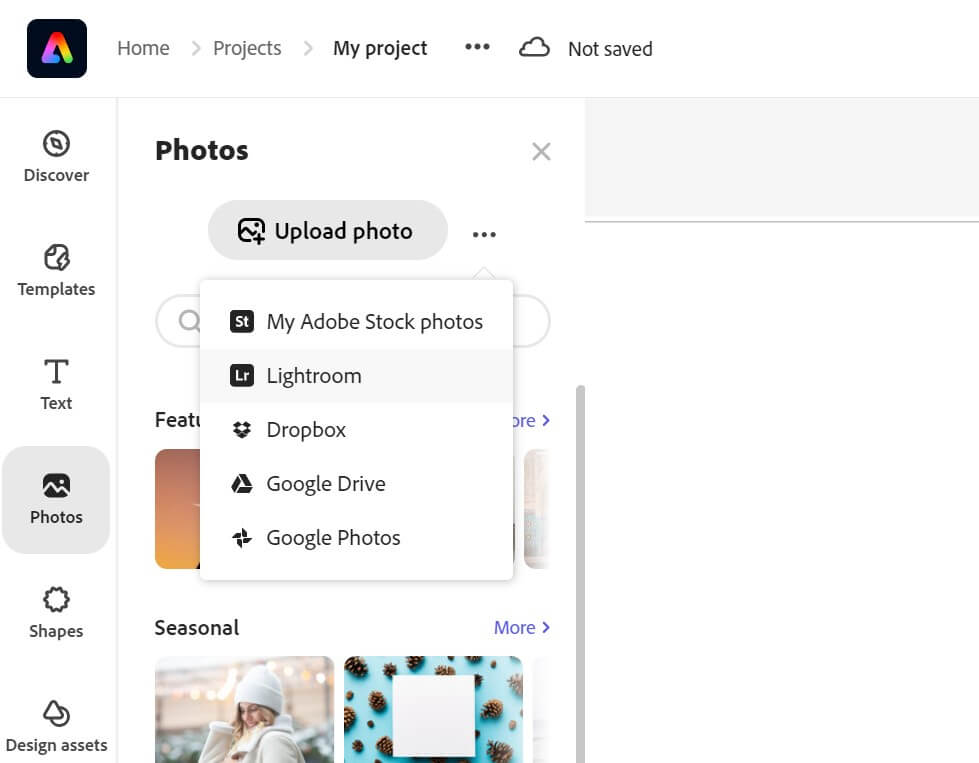Click the Adobe Express logo icon
Image resolution: width=979 pixels, height=763 pixels.
[x=57, y=48]
